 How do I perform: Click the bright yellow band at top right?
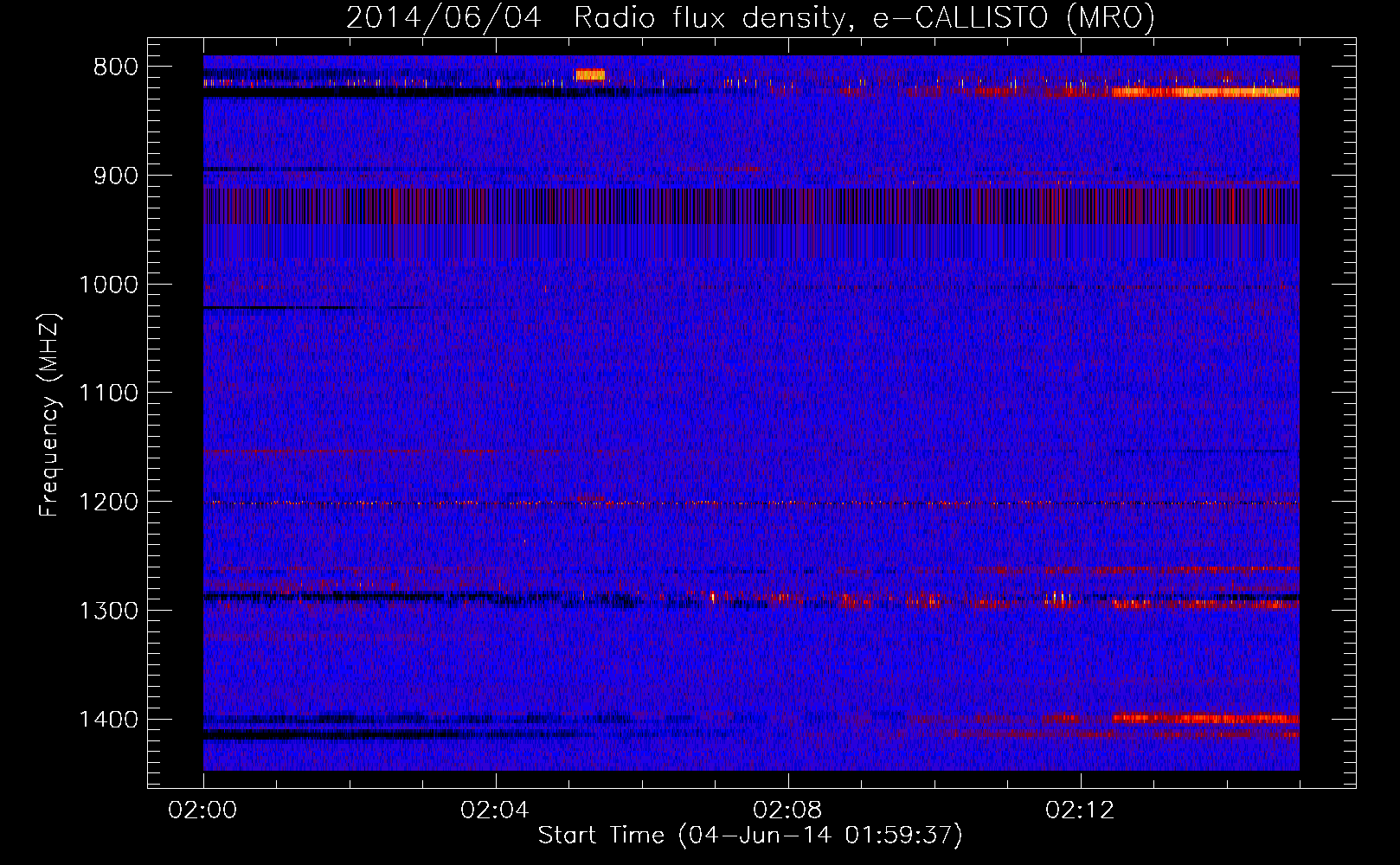[1204, 92]
